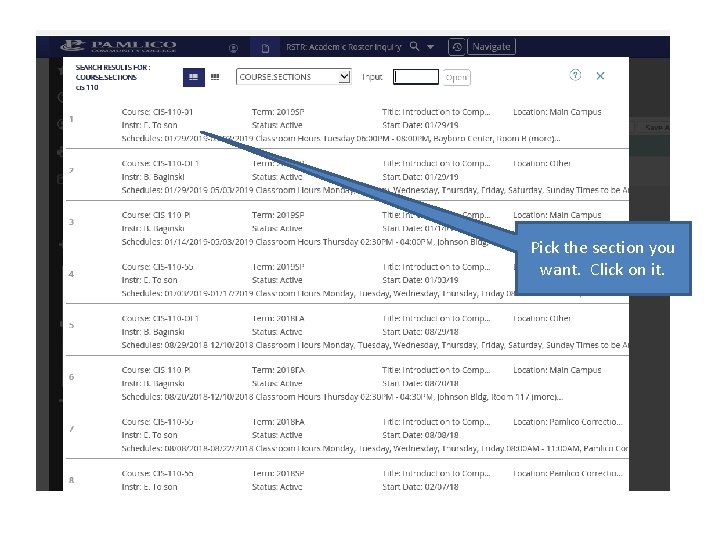
Task: Click the Open button
Action: pyautogui.click(x=456, y=77)
